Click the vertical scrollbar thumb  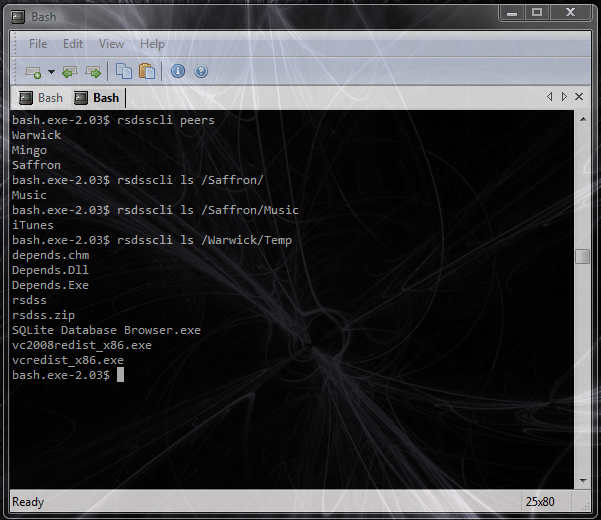pos(582,256)
